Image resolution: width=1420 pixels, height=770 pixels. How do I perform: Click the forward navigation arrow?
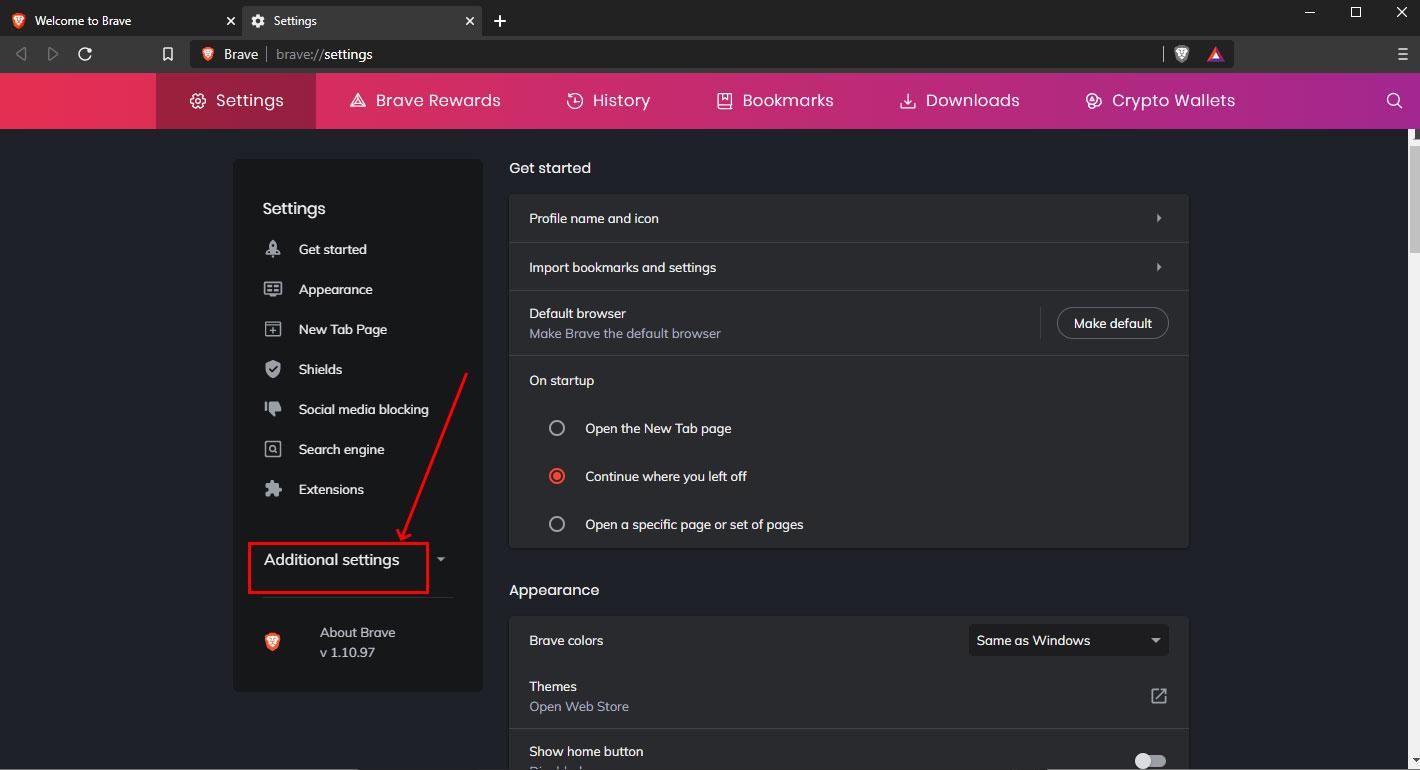click(53, 54)
